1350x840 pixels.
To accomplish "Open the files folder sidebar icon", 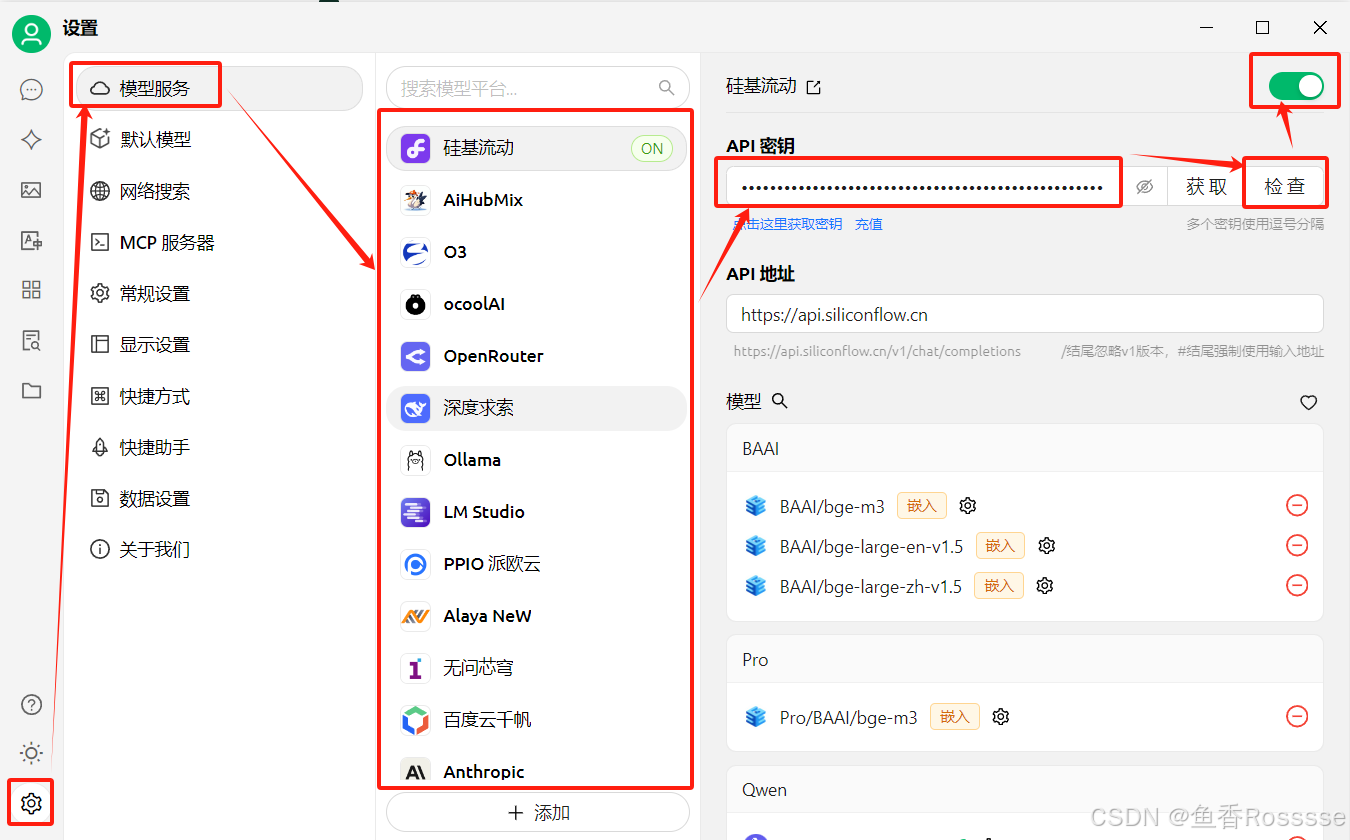I will tap(31, 390).
